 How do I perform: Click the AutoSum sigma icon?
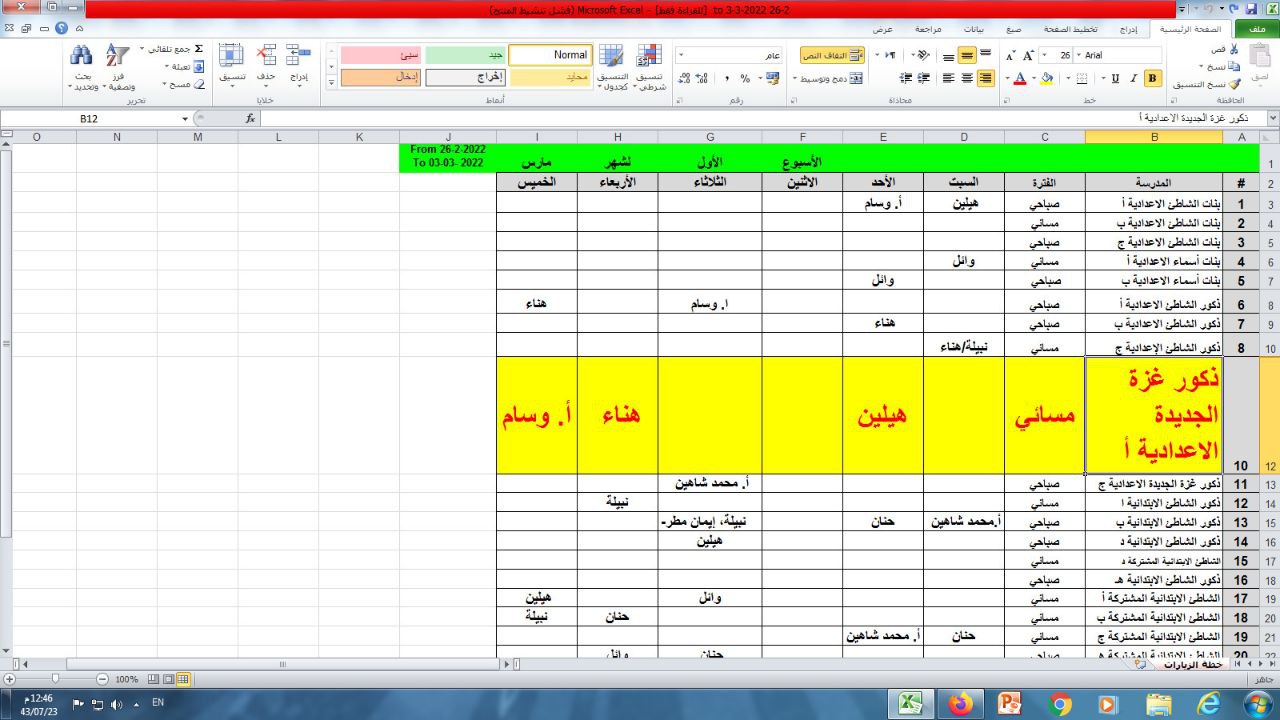coord(198,48)
